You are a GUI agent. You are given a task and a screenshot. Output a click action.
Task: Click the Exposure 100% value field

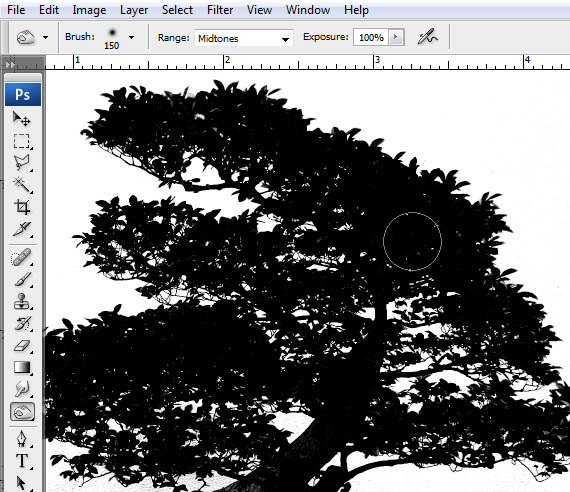pos(371,37)
